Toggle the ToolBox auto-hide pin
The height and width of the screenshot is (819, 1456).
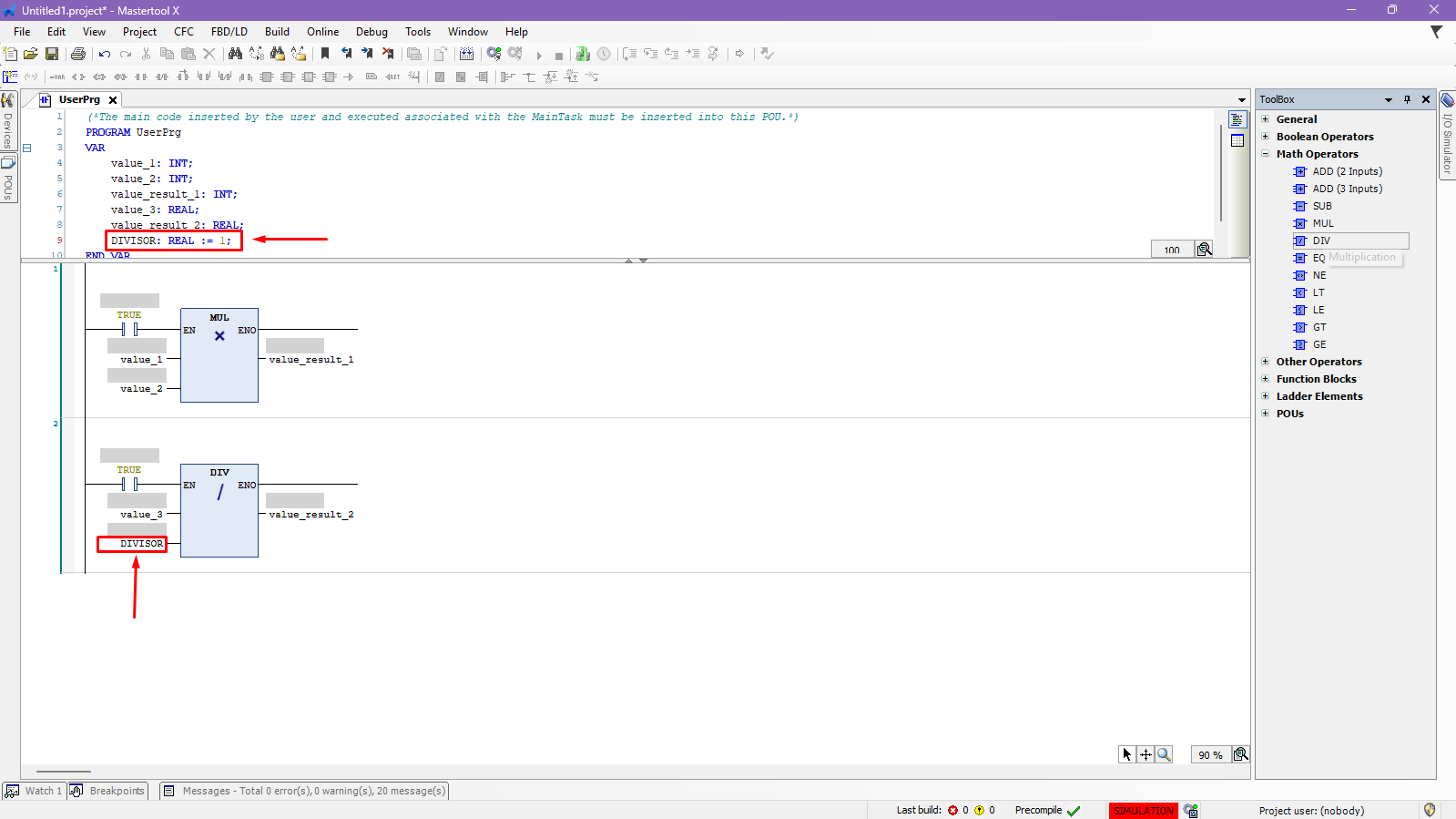tap(1407, 99)
